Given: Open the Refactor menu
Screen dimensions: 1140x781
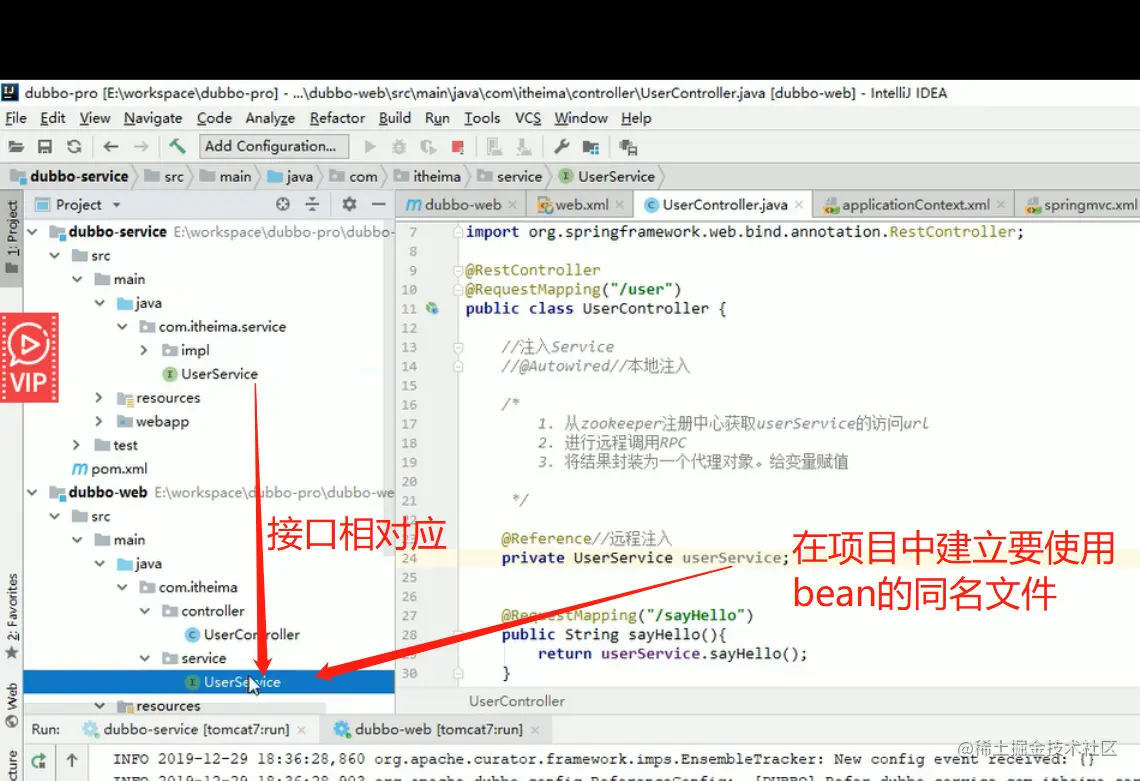Looking at the screenshot, I should pos(337,118).
